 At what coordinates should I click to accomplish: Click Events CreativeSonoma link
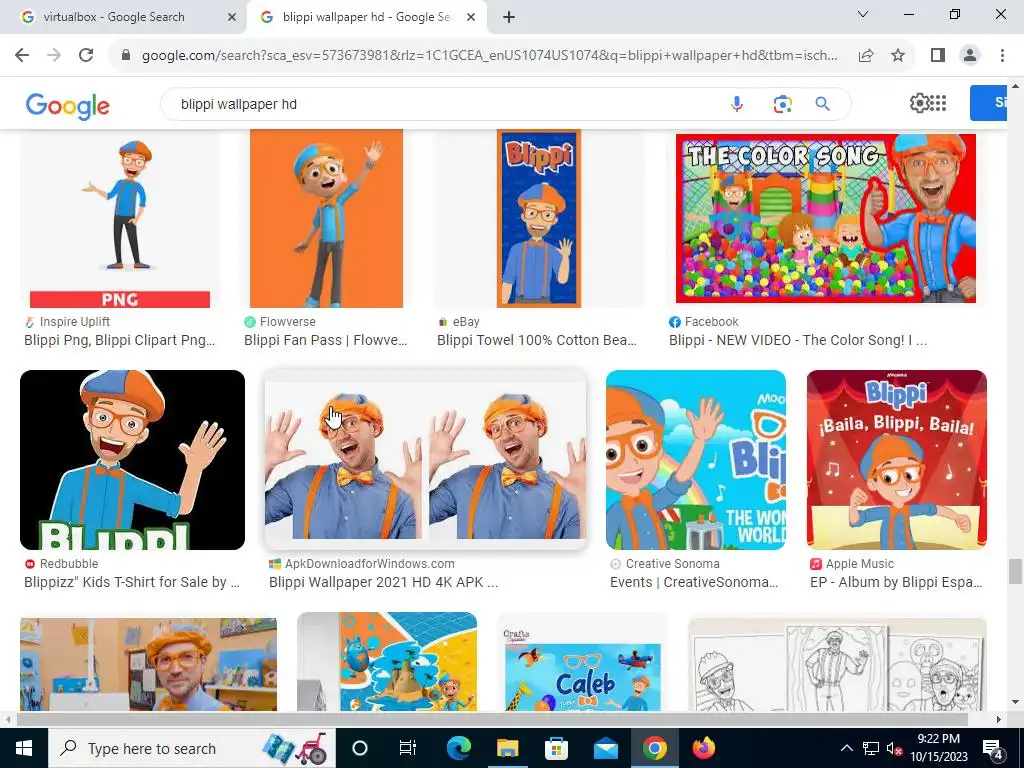694,582
